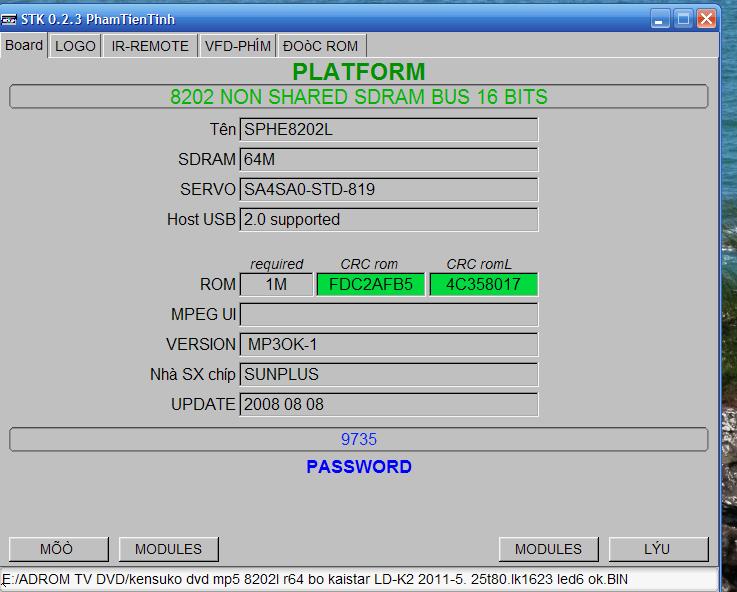Switch to the IR-REMOTE tab

click(150, 46)
